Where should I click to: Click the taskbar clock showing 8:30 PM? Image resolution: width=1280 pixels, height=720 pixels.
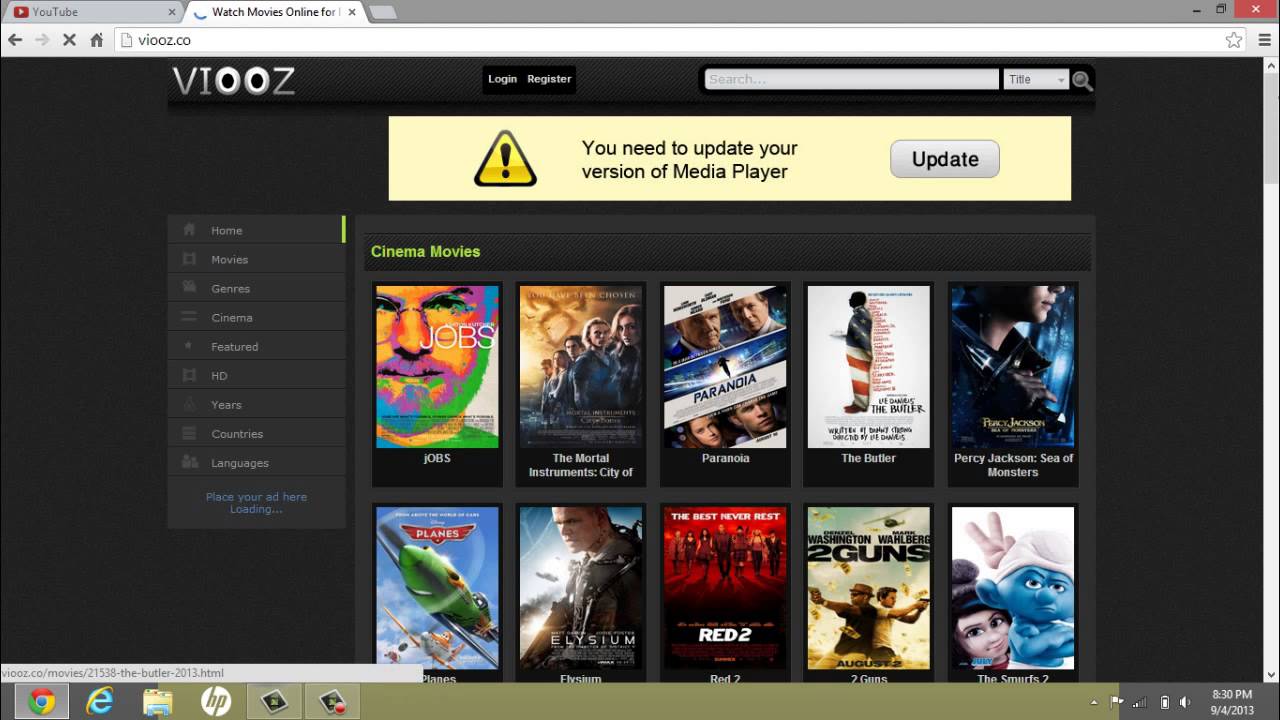point(1232,702)
